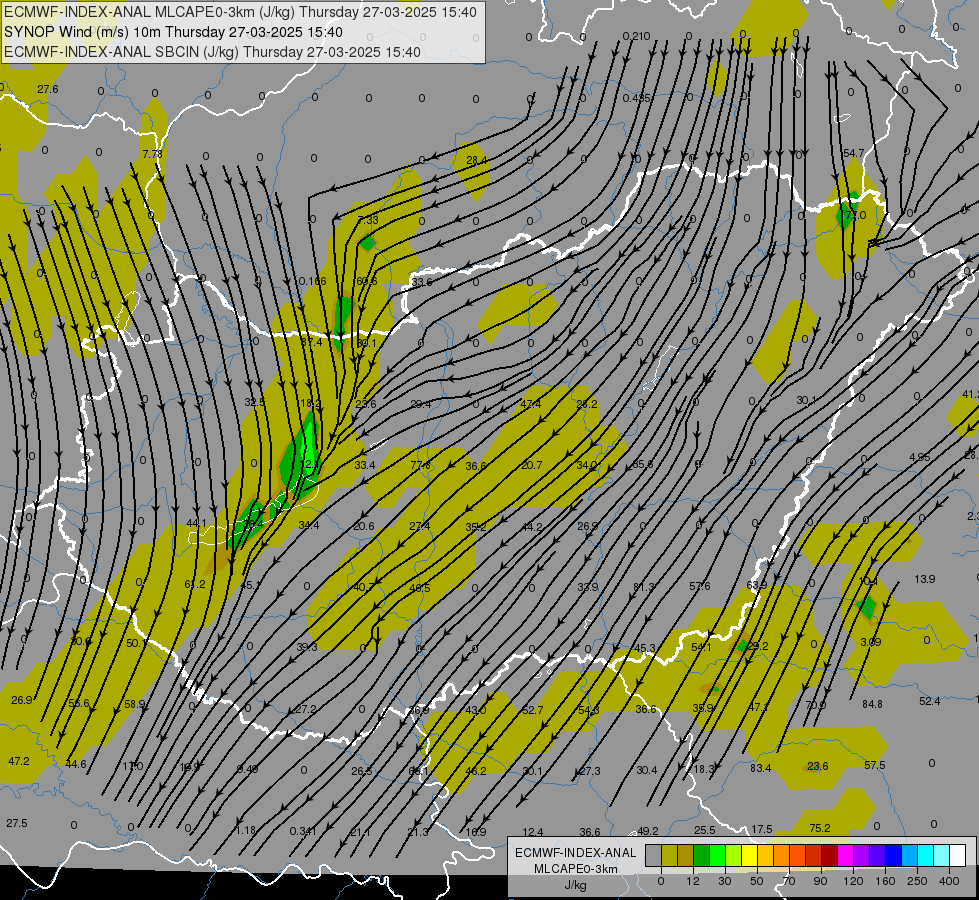Select the dark red legend swatch
The image size is (979, 900).
tap(829, 855)
